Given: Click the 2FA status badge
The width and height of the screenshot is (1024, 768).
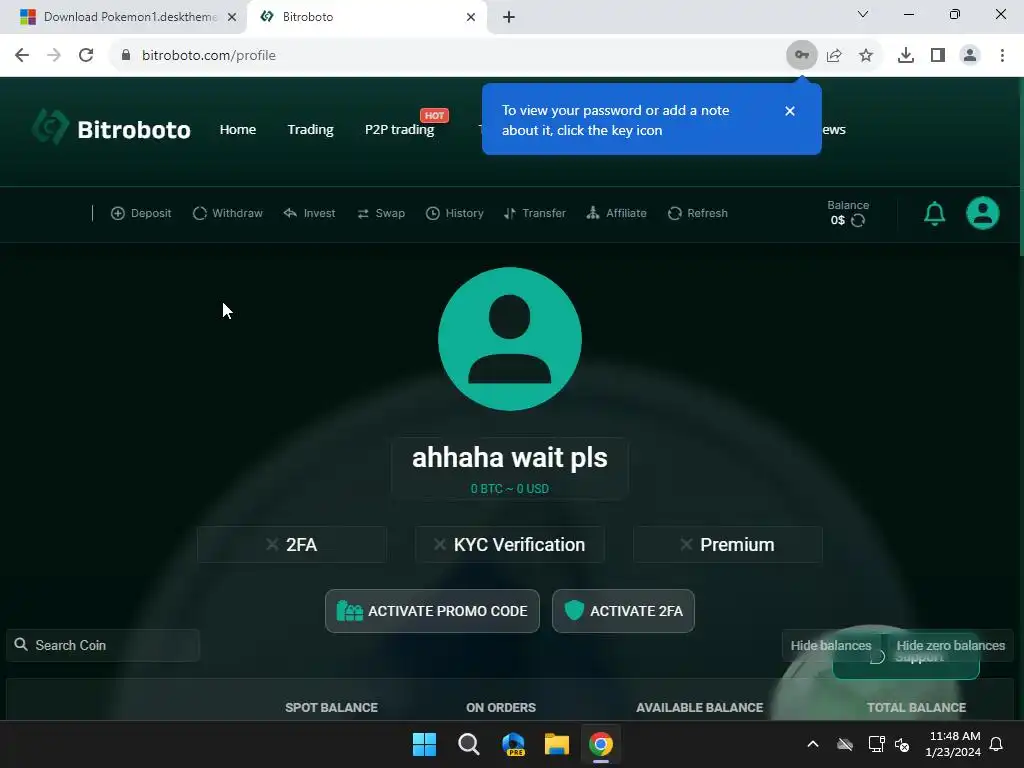Looking at the screenshot, I should (292, 545).
